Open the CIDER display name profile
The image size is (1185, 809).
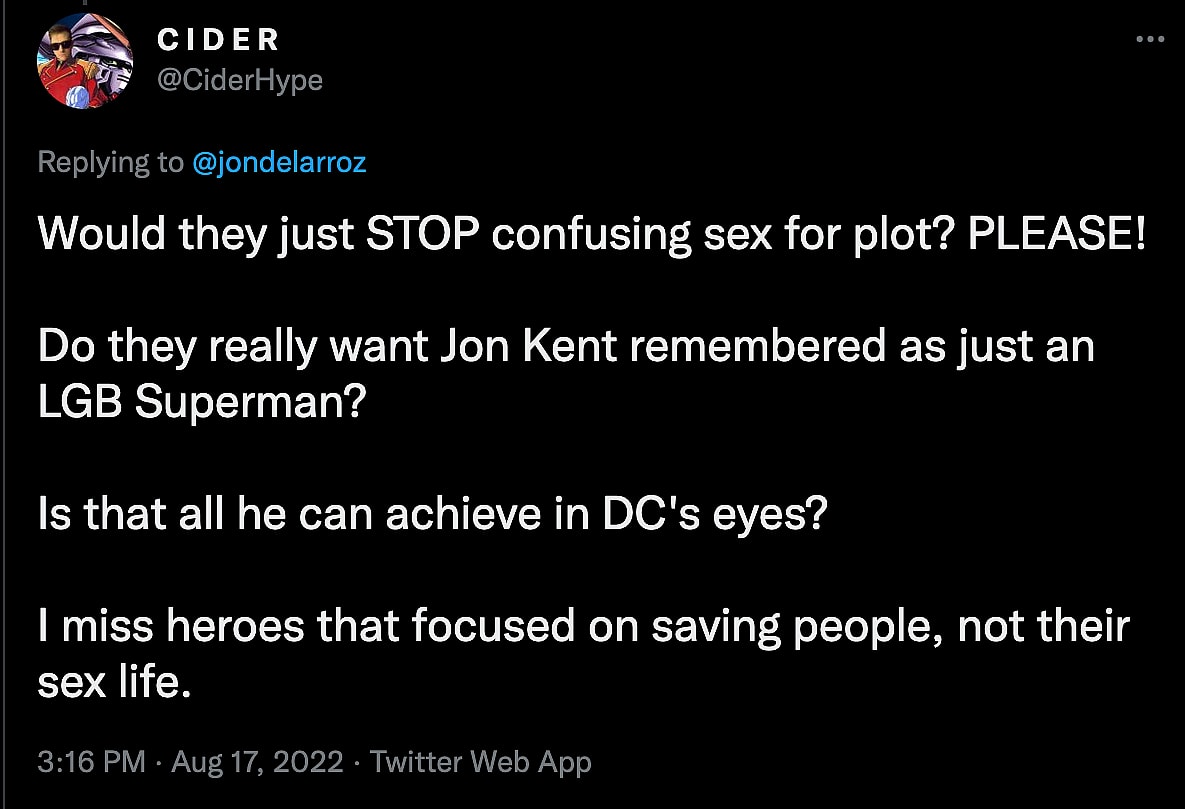(219, 39)
